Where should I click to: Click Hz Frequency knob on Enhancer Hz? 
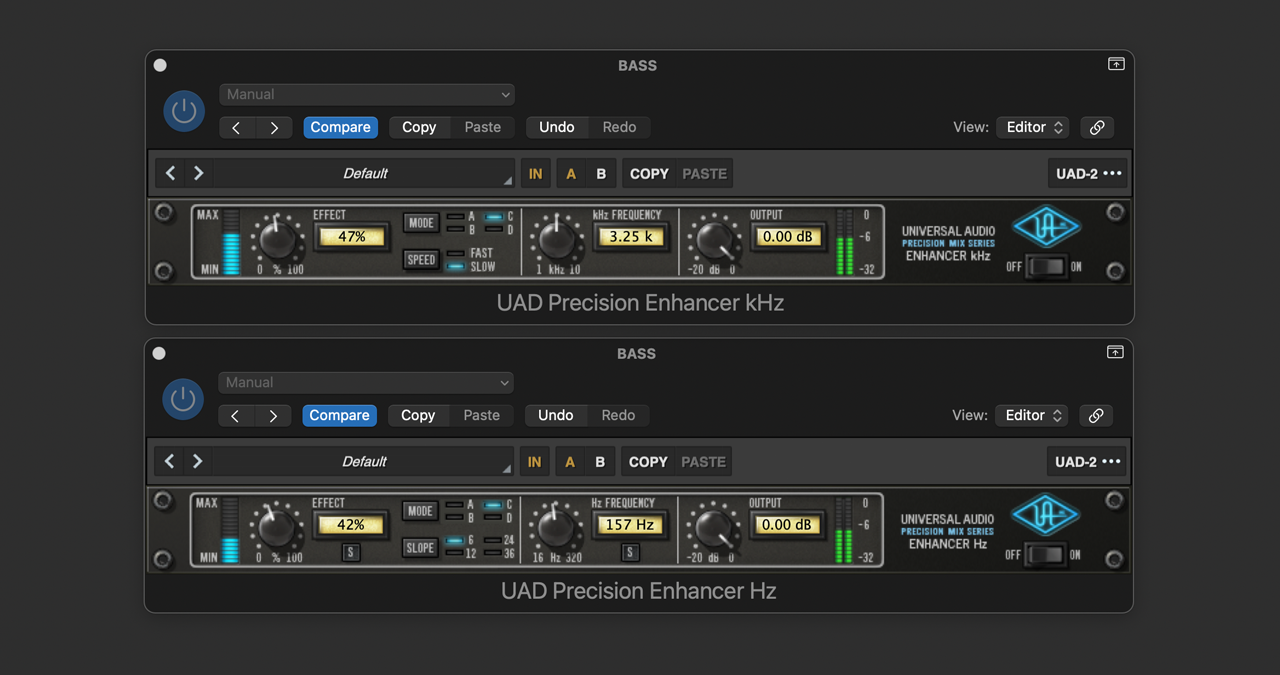[555, 527]
